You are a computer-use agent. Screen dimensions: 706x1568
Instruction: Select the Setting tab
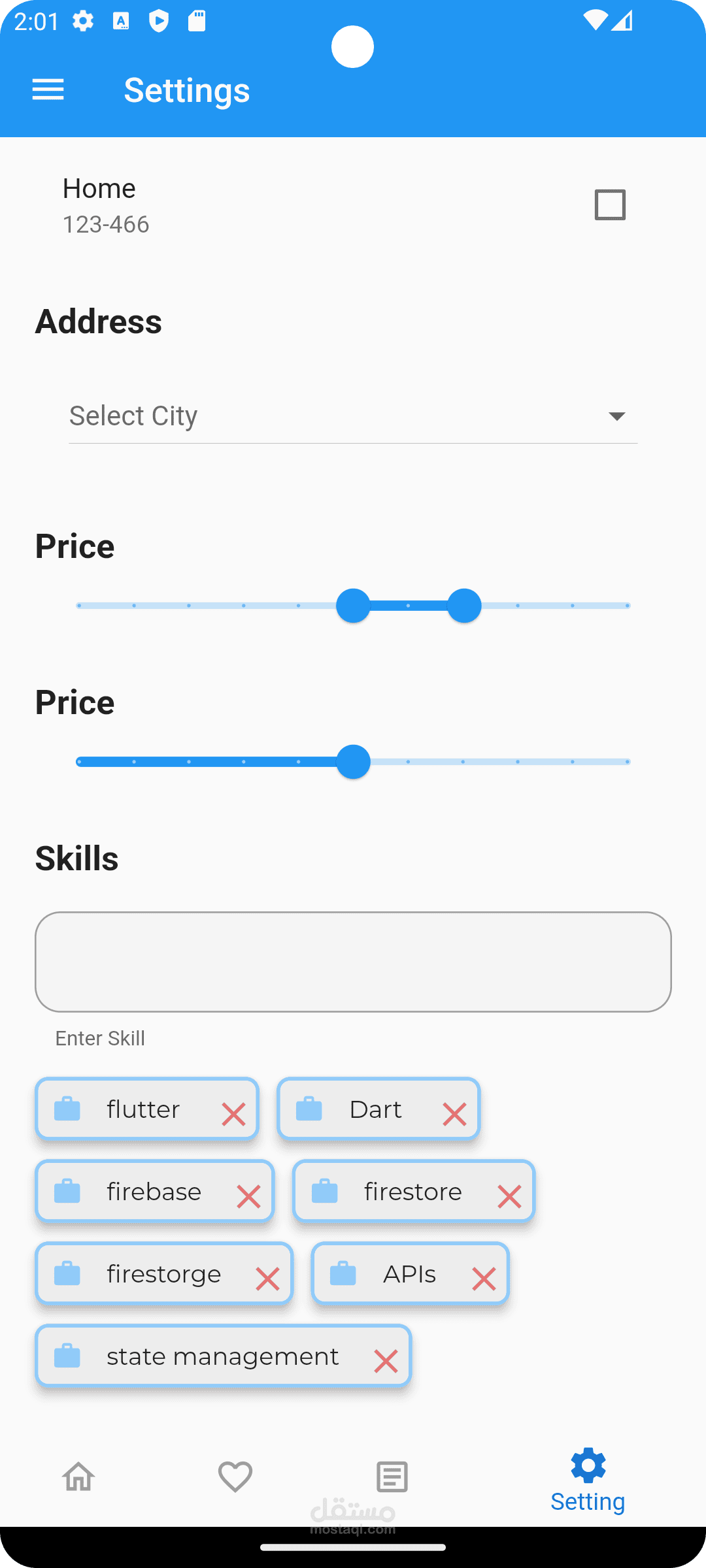tap(588, 1480)
